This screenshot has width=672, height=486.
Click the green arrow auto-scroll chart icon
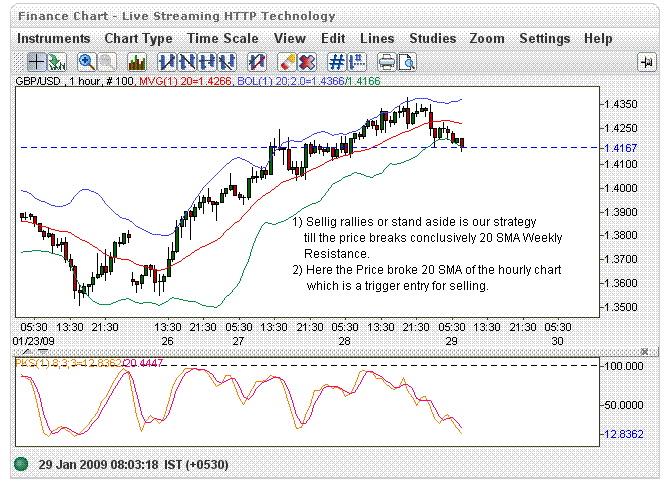57,62
